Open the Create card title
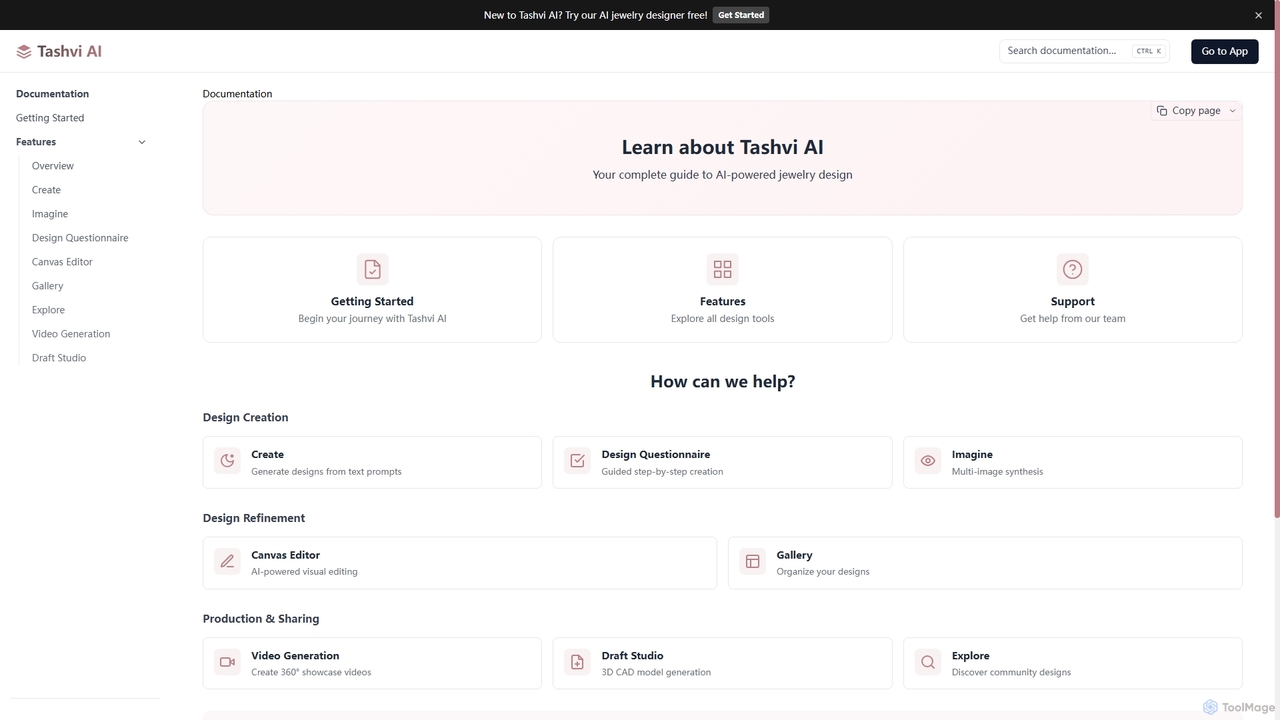Image resolution: width=1280 pixels, height=720 pixels. (267, 454)
